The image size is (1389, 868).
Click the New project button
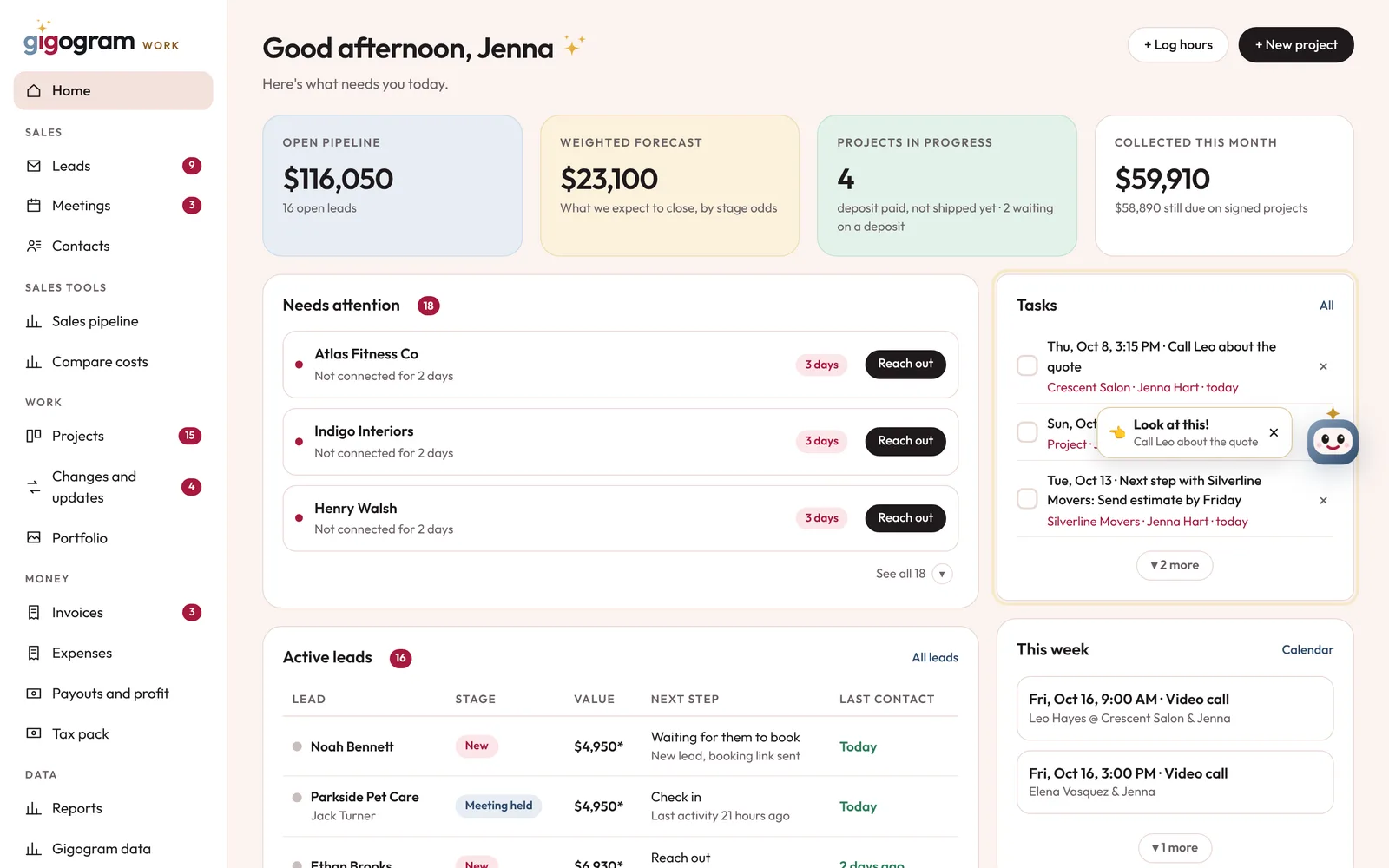coord(1296,45)
